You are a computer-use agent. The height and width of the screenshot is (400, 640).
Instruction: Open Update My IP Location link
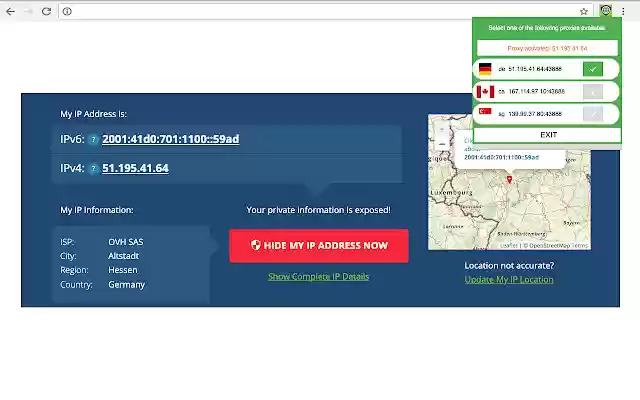(x=509, y=280)
